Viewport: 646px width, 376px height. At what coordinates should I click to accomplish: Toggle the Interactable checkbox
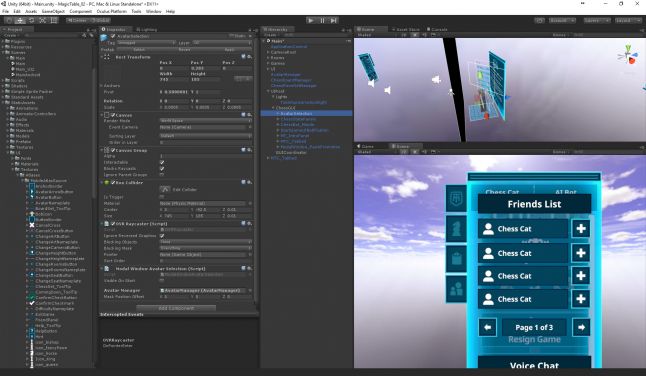point(162,163)
